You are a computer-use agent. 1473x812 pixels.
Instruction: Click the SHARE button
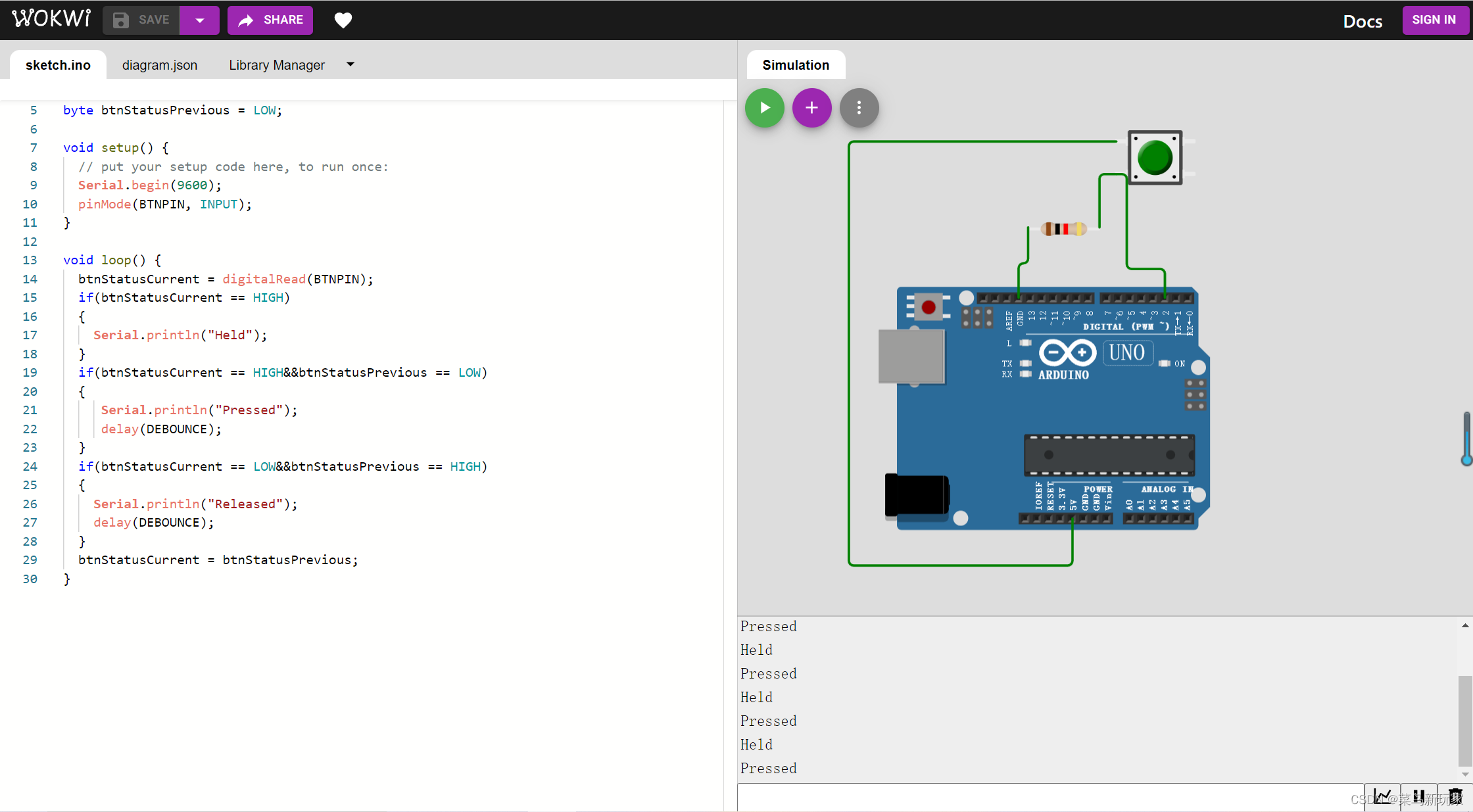(270, 20)
